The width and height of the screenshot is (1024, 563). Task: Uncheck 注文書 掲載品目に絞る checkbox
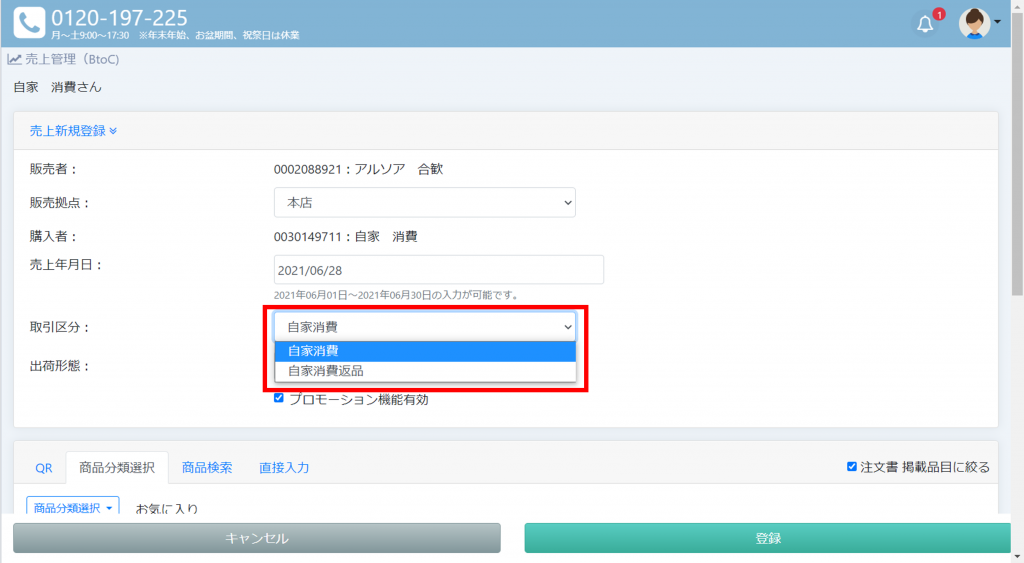(x=852, y=466)
